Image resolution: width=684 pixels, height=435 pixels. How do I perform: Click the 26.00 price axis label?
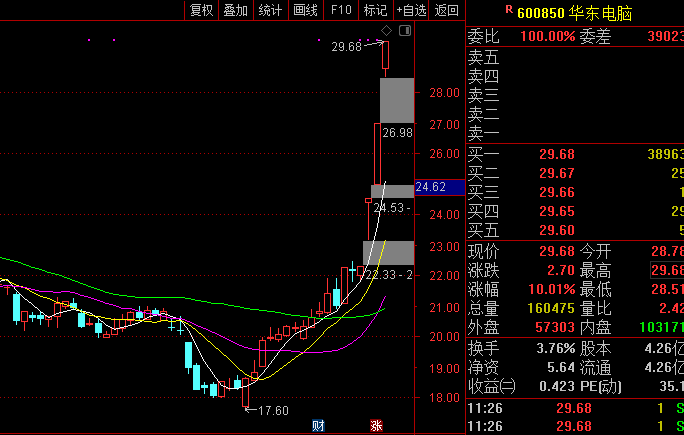[445, 154]
